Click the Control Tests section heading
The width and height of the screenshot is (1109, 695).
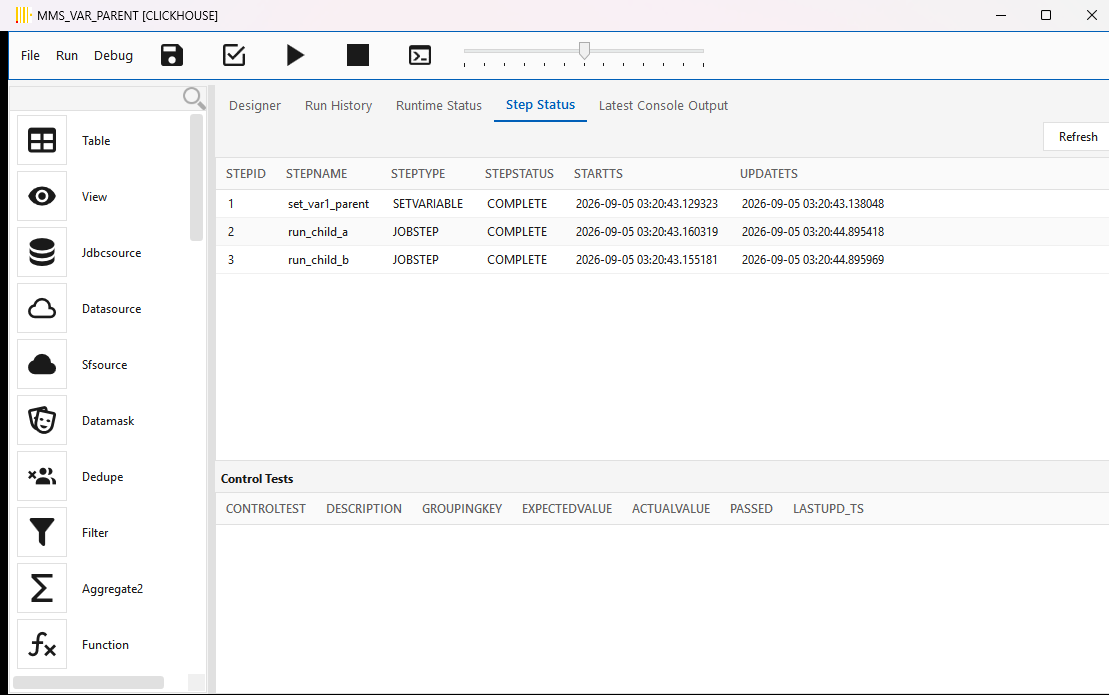point(257,479)
